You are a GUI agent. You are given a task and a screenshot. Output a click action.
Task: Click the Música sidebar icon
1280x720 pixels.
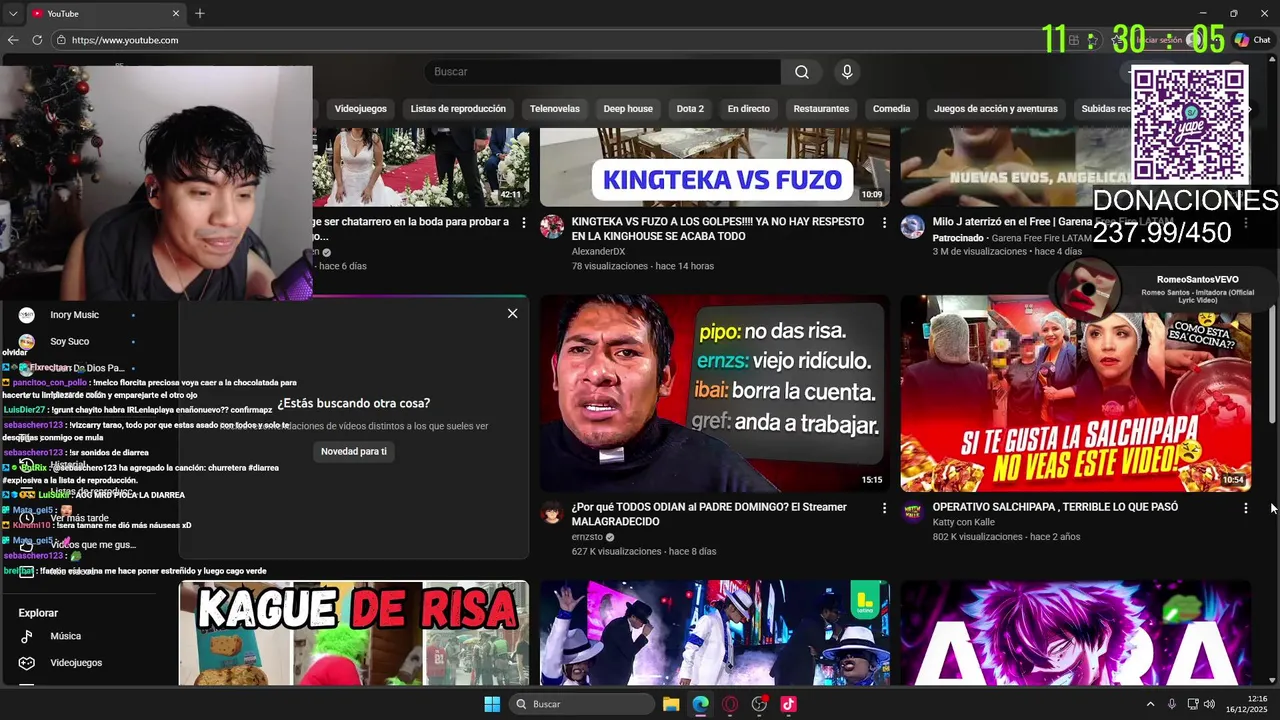[27, 636]
